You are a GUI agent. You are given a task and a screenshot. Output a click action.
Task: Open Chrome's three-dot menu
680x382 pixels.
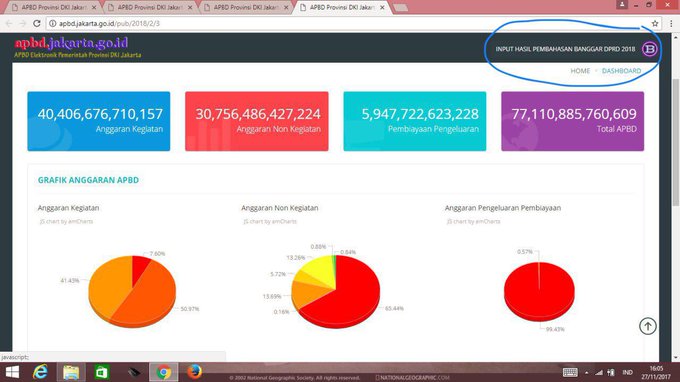pyautogui.click(x=671, y=23)
